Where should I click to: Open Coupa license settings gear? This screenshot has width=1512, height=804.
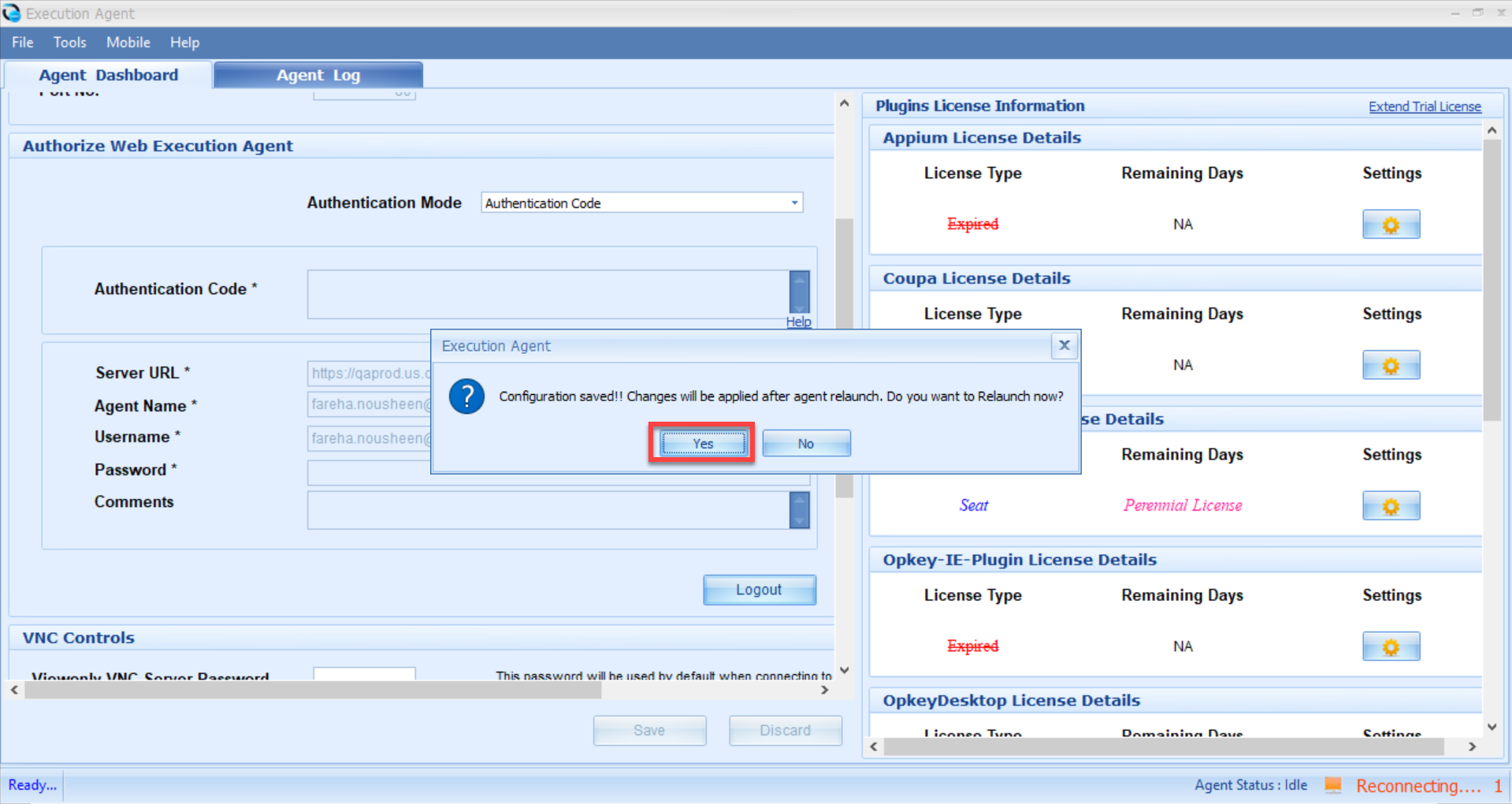tap(1391, 365)
